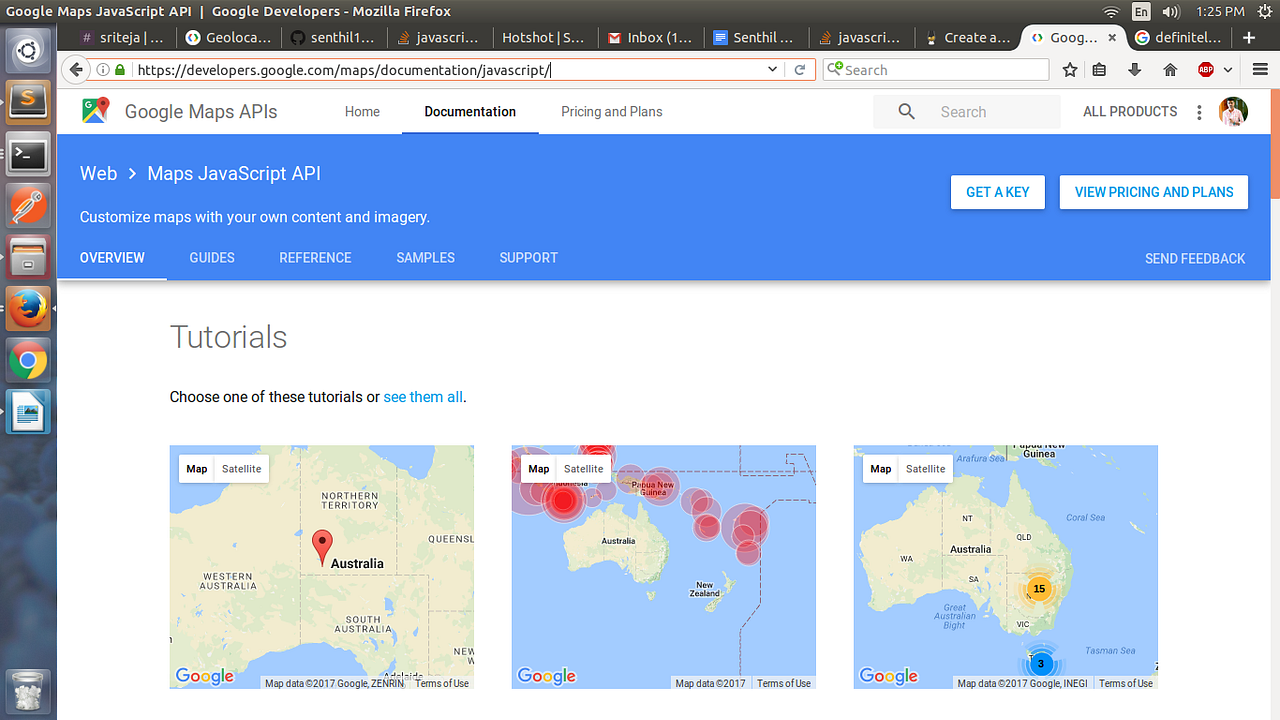Switch to the REFERENCE tab
This screenshot has height=720, width=1280.
(315, 258)
